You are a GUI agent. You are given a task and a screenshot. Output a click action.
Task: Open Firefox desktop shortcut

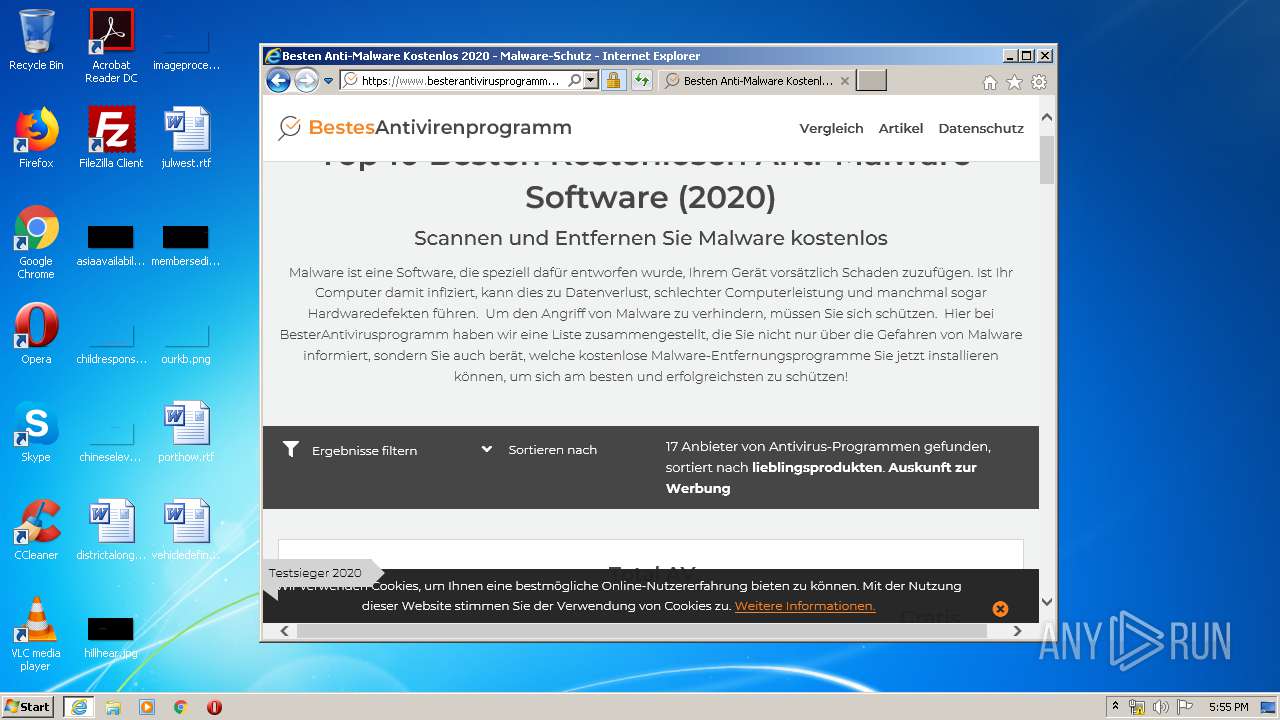click(36, 138)
